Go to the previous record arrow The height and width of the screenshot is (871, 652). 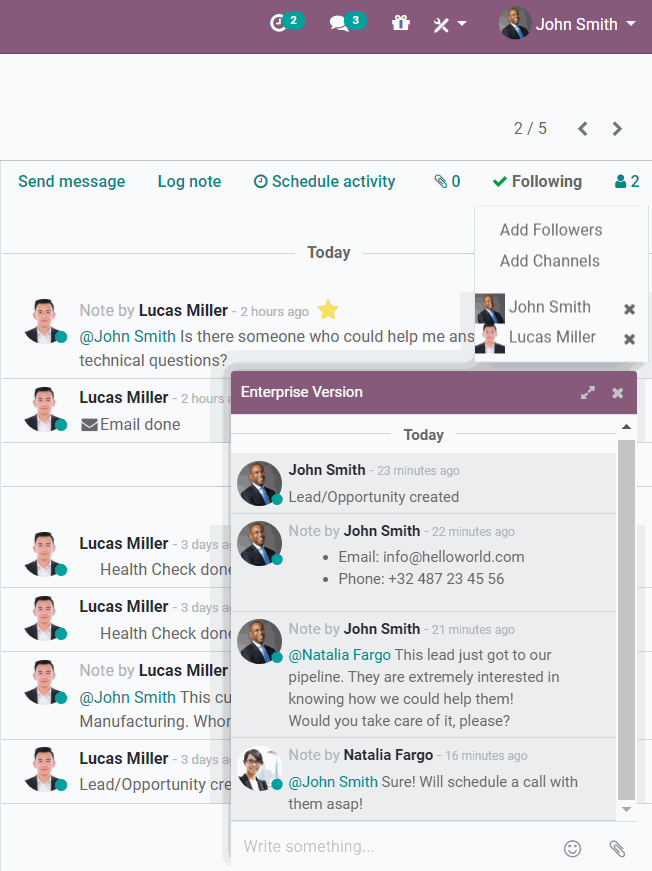coord(583,128)
